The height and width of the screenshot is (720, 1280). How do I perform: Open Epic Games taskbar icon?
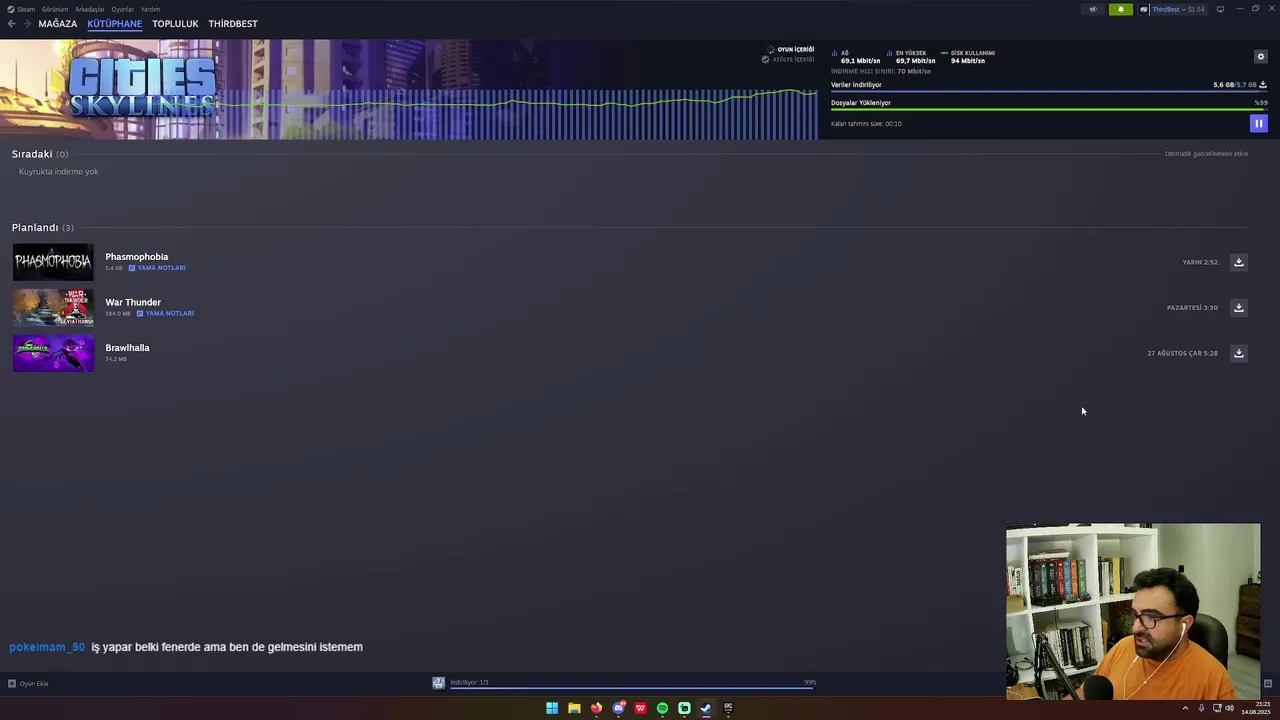[x=728, y=708]
